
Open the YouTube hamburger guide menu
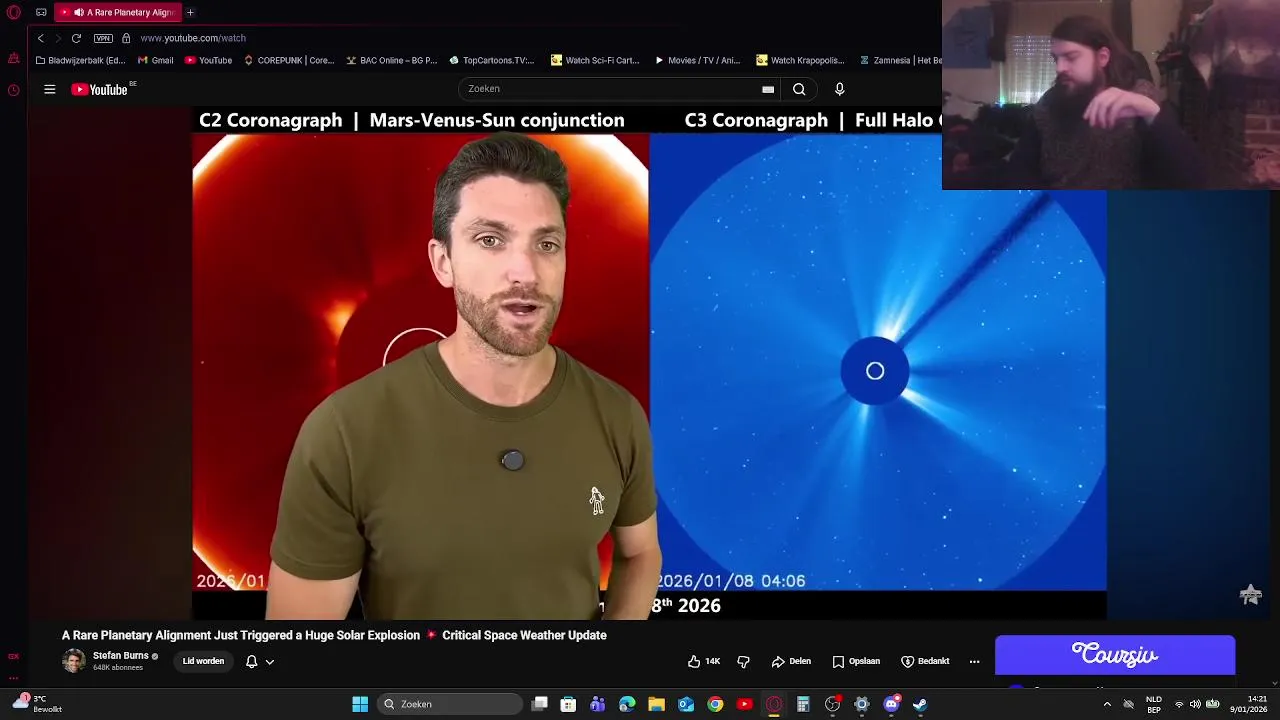49,89
